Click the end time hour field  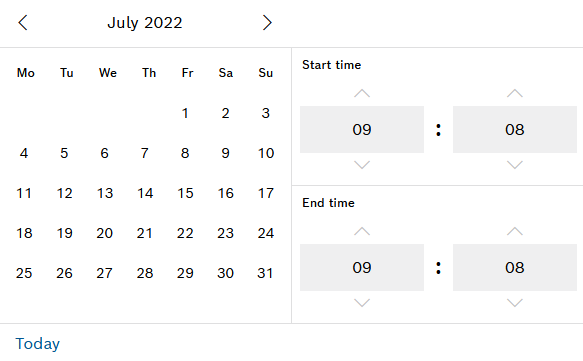(x=362, y=267)
